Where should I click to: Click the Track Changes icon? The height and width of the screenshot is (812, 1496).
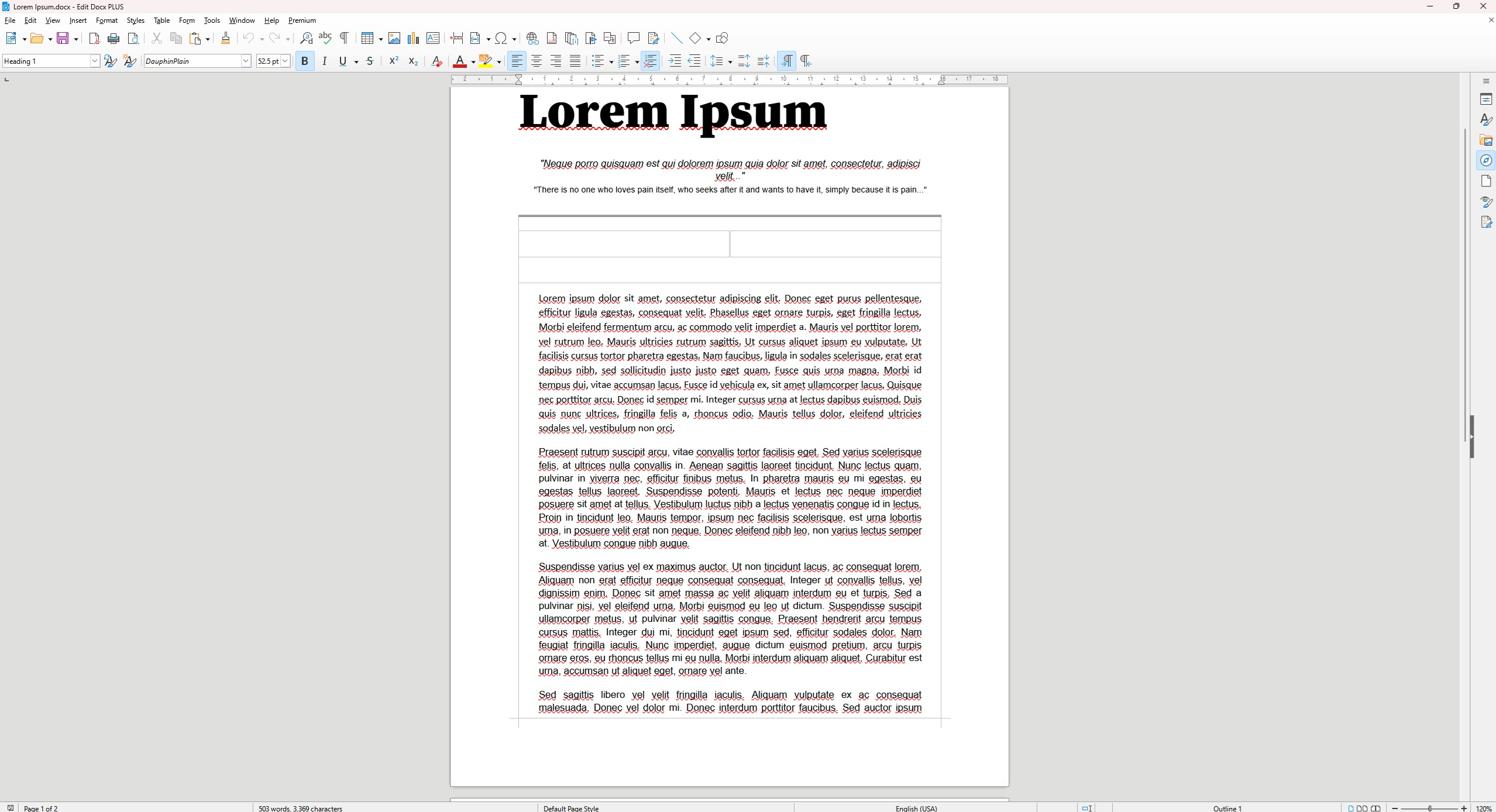click(x=653, y=39)
